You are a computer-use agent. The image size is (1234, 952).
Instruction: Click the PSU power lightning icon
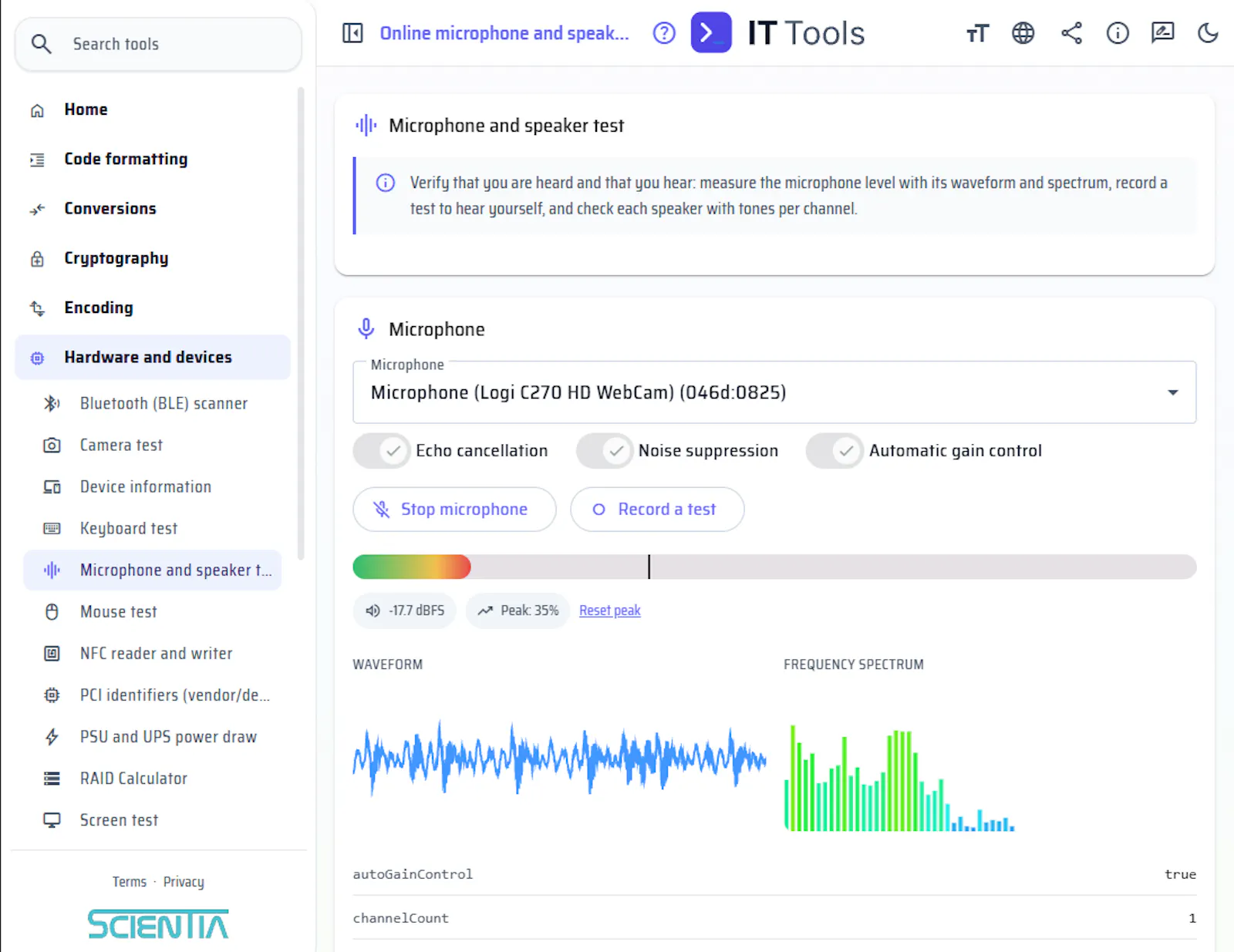click(x=52, y=736)
